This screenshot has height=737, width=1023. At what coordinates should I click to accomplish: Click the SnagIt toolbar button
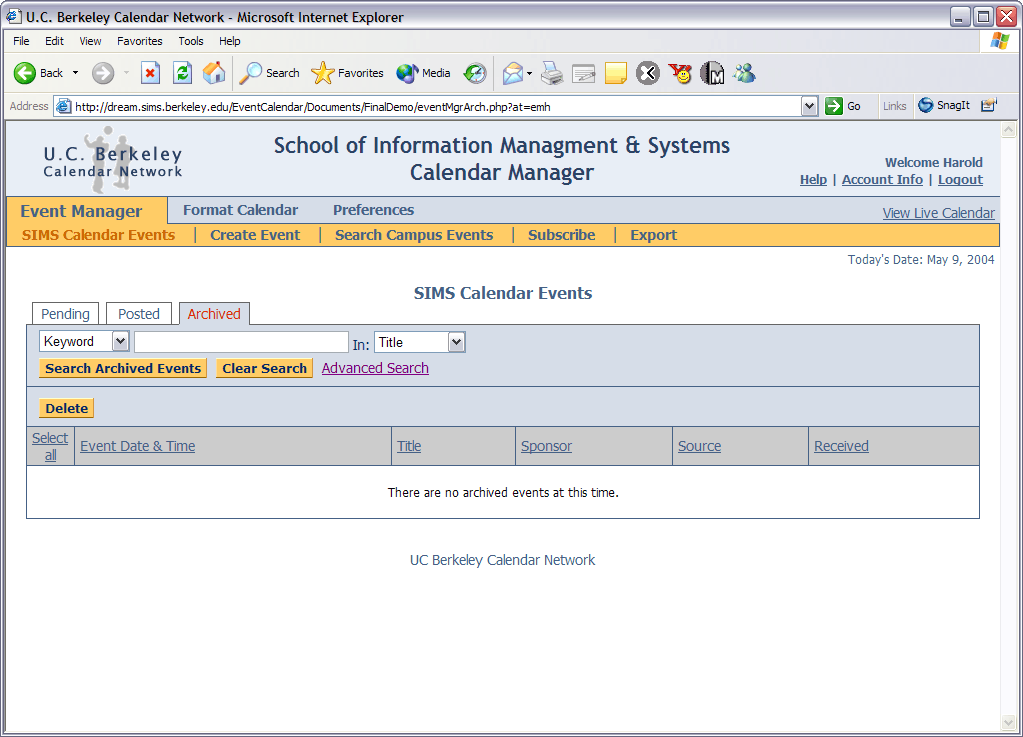943,106
